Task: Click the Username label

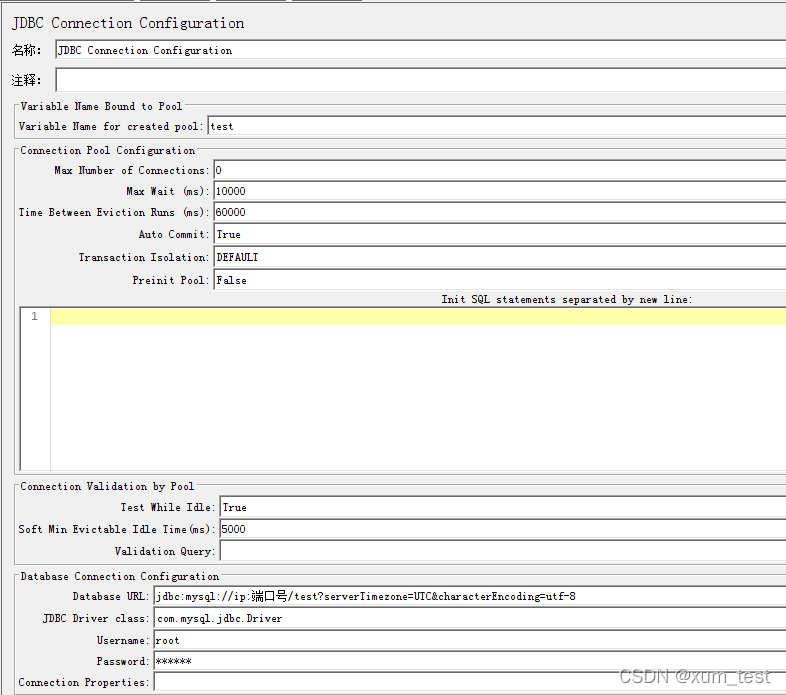Action: pyautogui.click(x=123, y=640)
